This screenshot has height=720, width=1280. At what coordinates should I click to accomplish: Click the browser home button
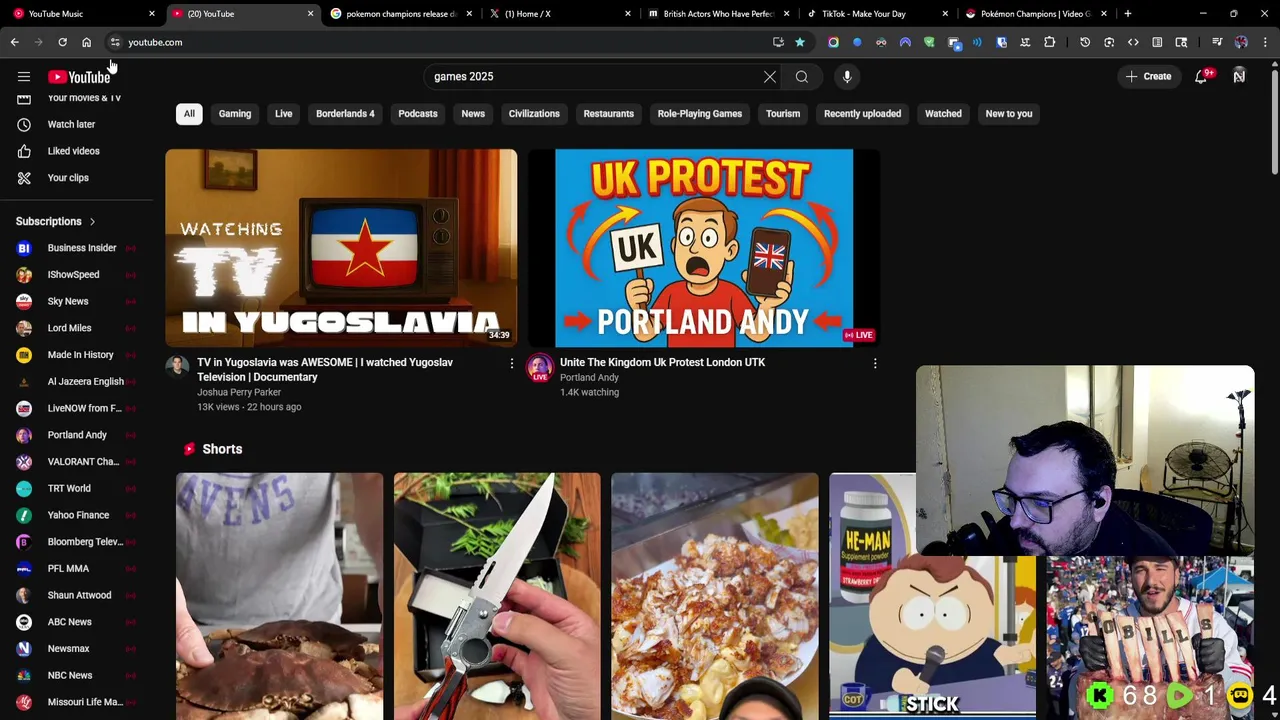tap(86, 42)
